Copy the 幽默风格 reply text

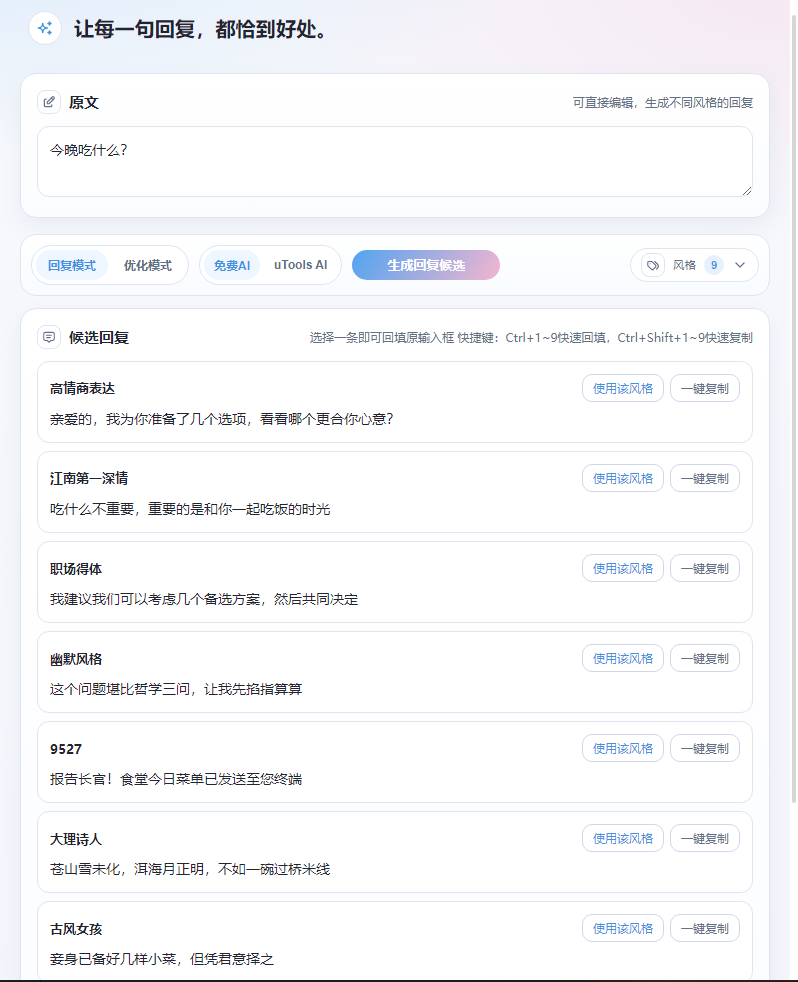704,658
